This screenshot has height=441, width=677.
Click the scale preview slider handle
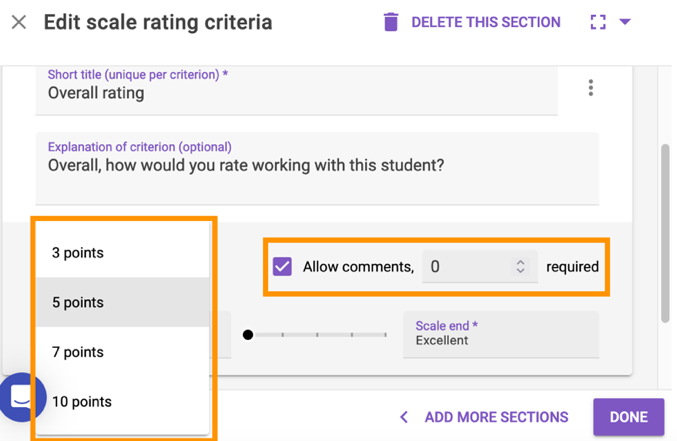click(x=248, y=334)
